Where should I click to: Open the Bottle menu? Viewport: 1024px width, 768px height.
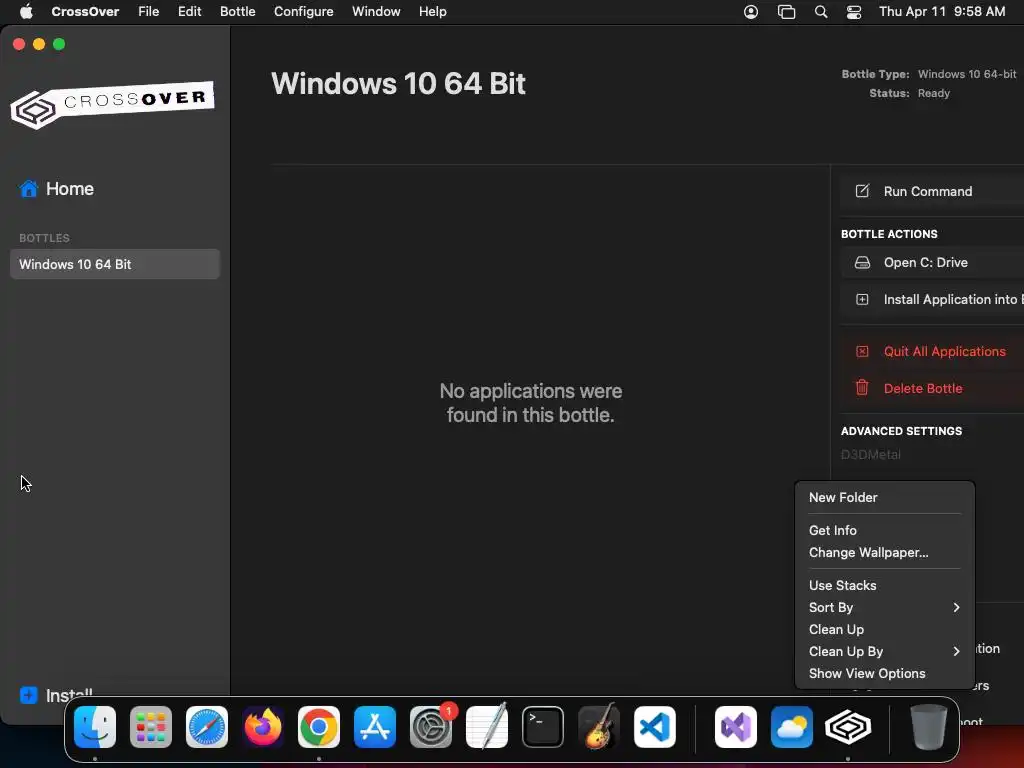click(x=238, y=12)
